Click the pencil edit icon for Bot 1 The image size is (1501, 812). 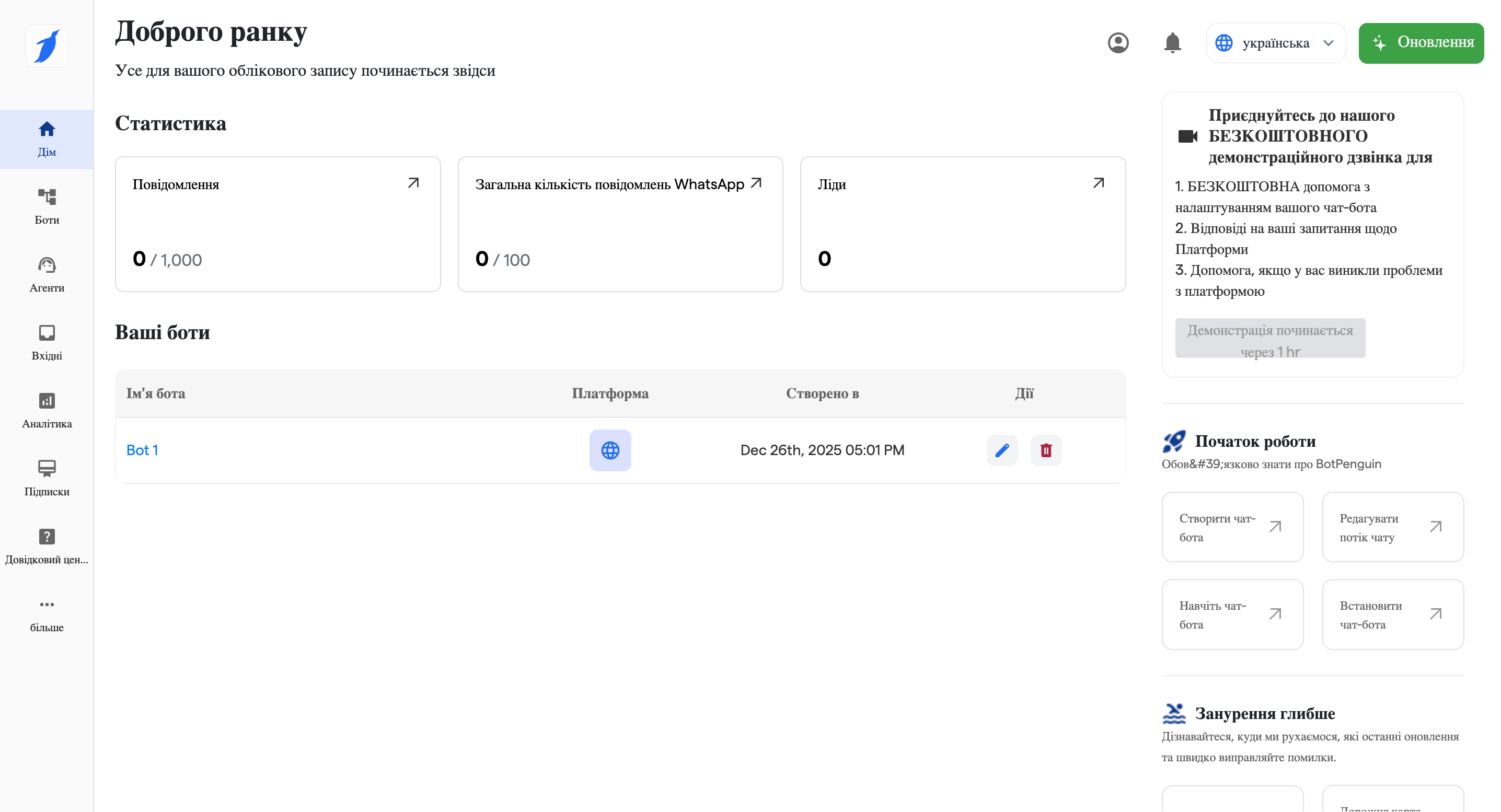pos(1002,450)
